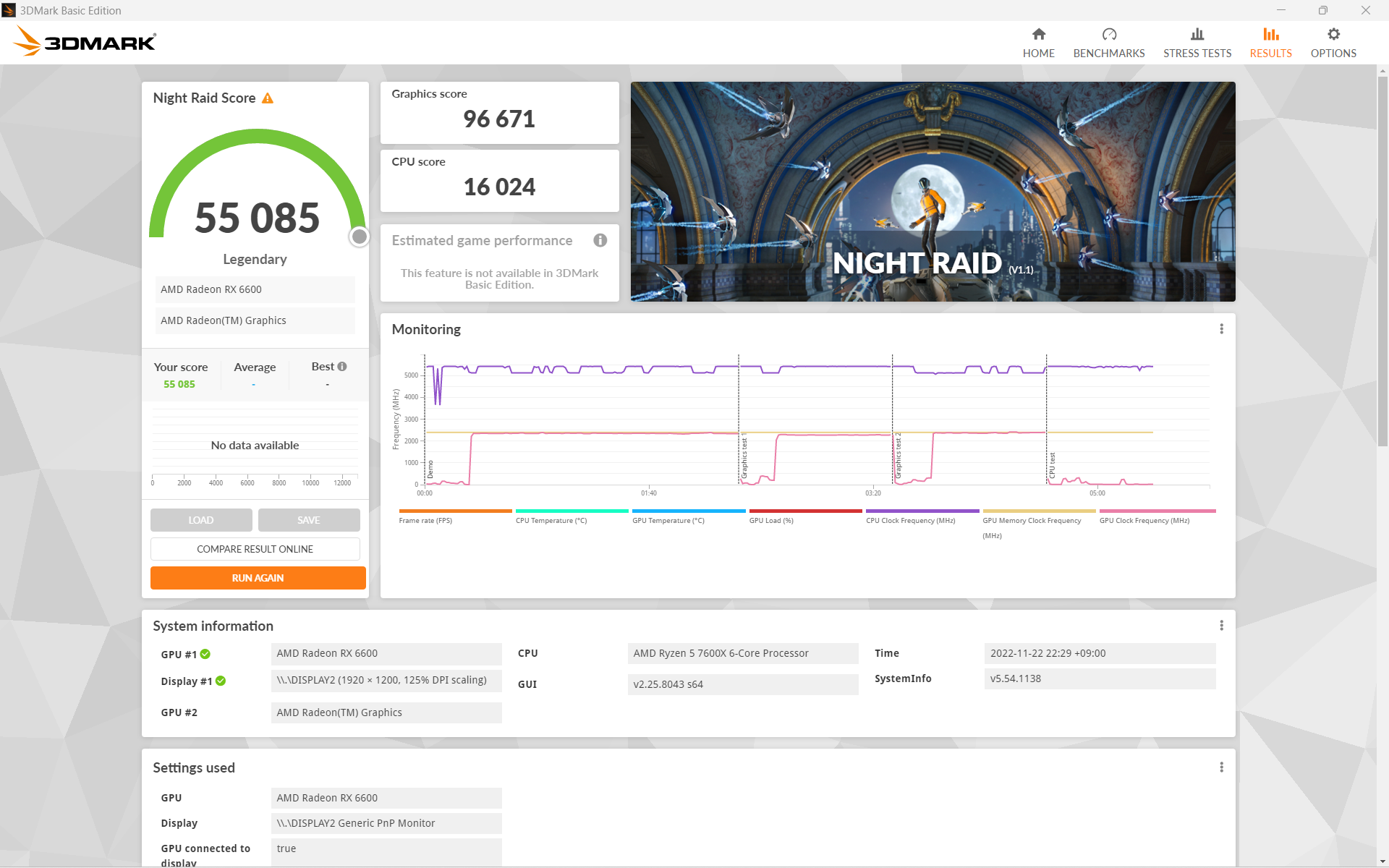The height and width of the screenshot is (868, 1389).
Task: Click the DISPLAY2 1920 × 1200 field
Action: coord(386,681)
